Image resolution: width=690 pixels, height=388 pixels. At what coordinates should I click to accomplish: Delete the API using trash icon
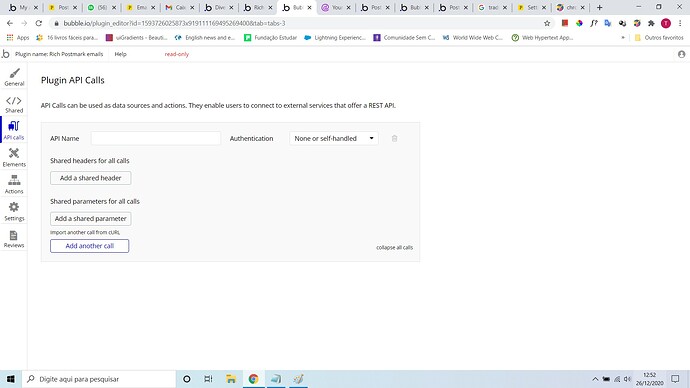point(394,139)
